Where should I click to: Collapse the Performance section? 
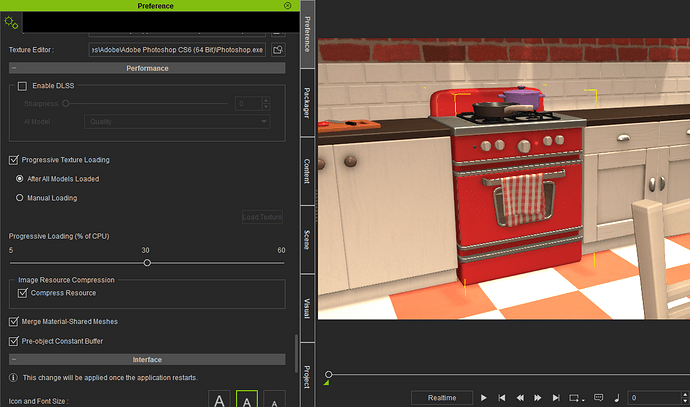coord(14,68)
